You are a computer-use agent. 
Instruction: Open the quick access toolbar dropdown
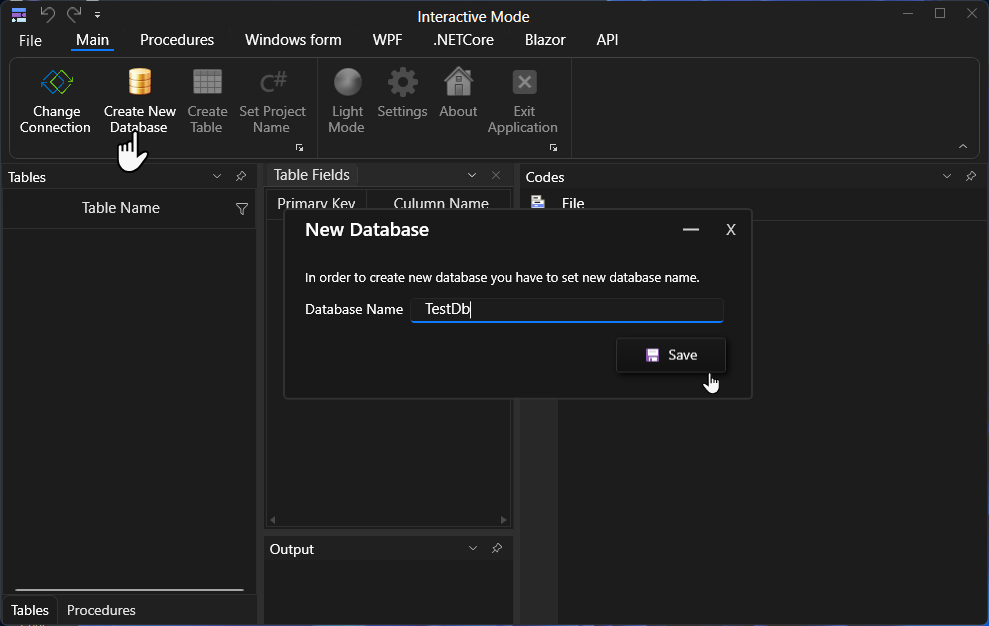coord(97,15)
